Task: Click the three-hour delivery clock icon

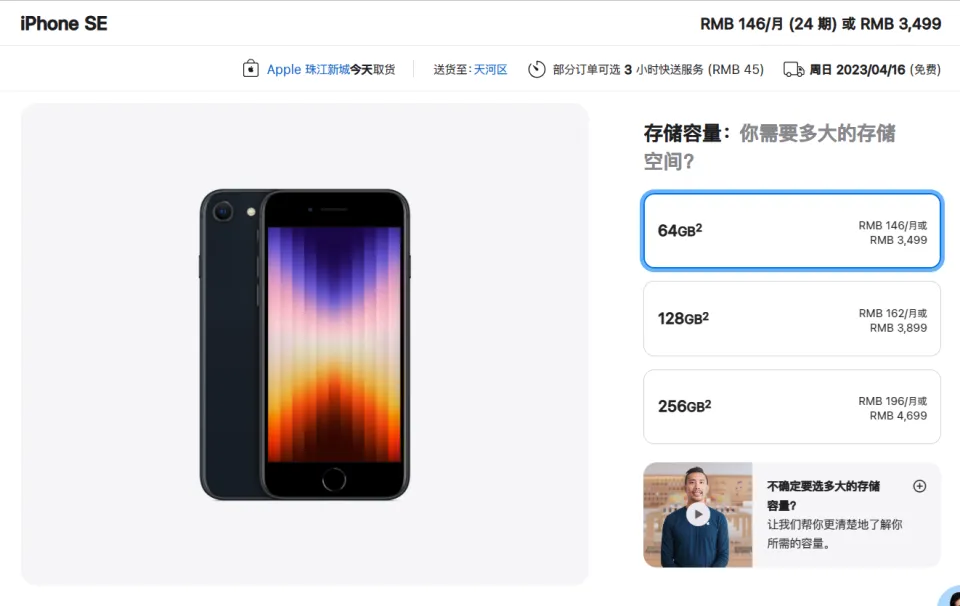Action: tap(536, 69)
